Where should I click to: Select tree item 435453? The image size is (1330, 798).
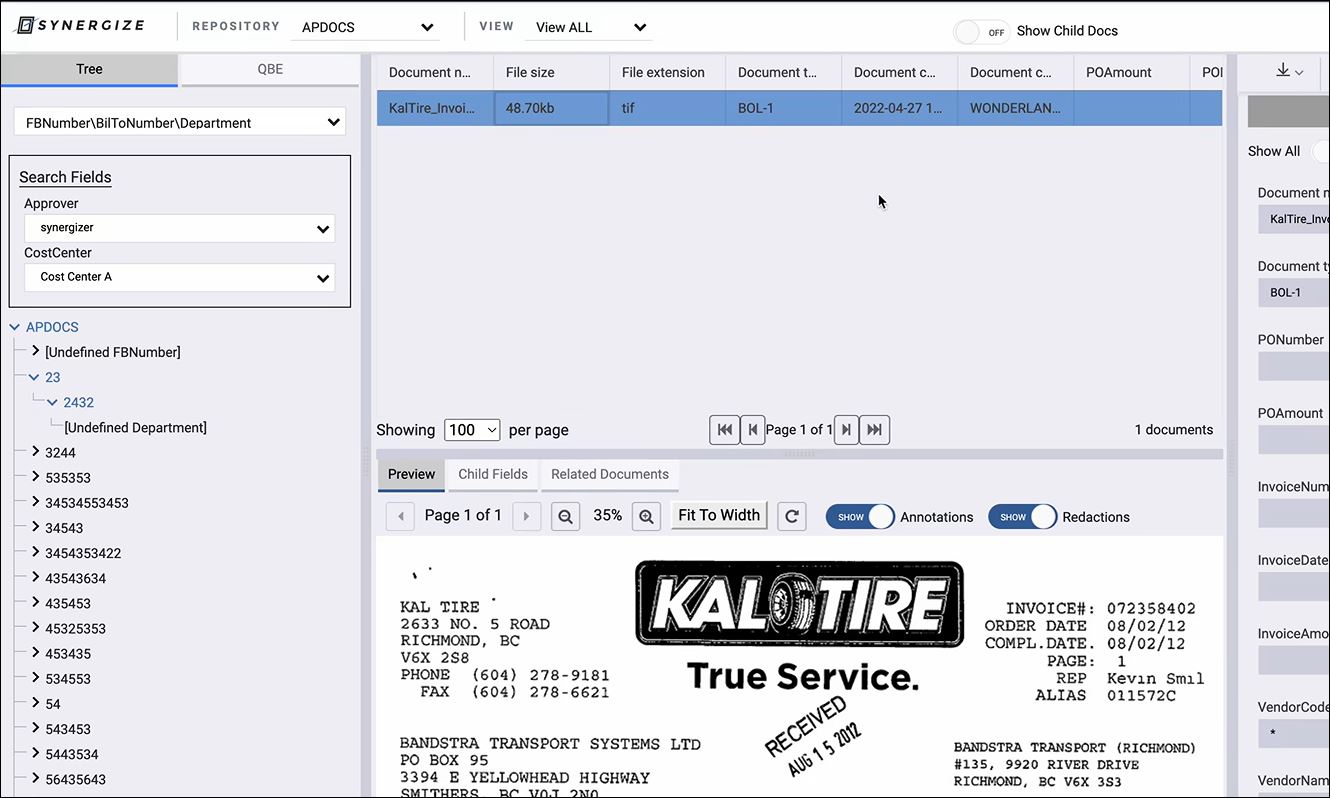tap(68, 604)
